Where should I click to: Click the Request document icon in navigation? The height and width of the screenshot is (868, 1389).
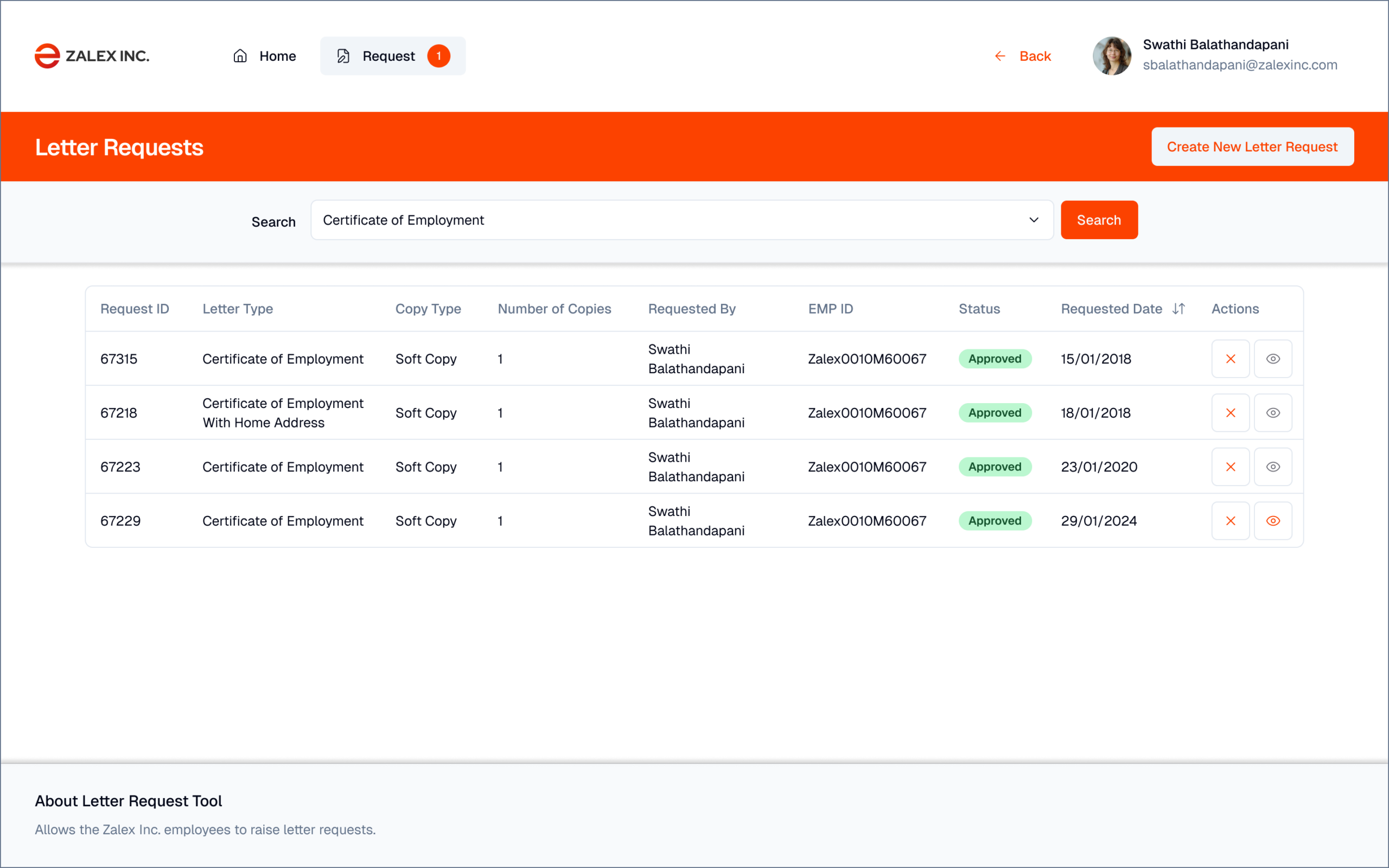pos(343,56)
